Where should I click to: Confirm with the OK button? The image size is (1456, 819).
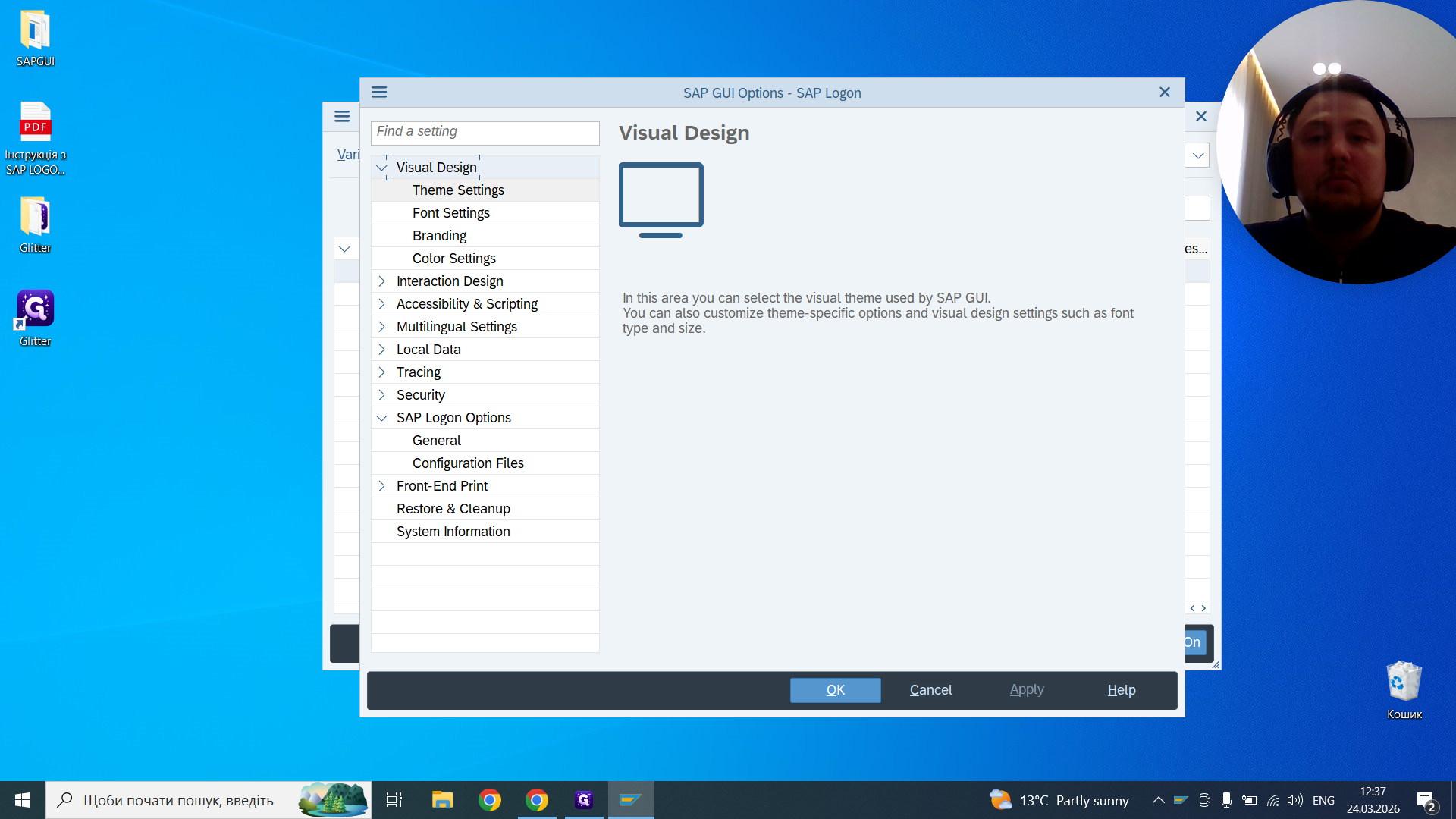pos(835,690)
